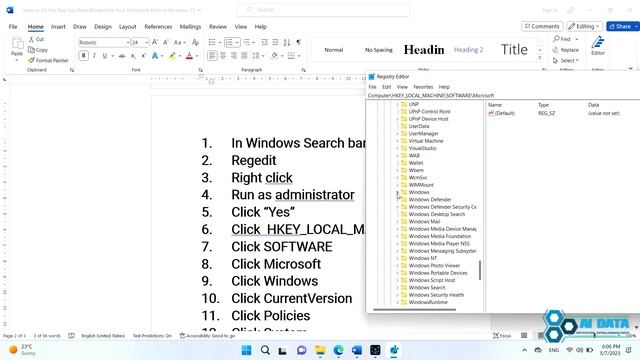640x360 pixels.
Task: Apply the Heading 2 style
Action: 468,50
